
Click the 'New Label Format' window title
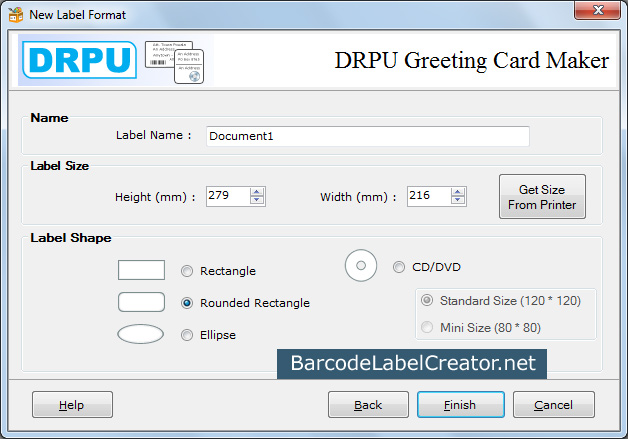(x=78, y=15)
